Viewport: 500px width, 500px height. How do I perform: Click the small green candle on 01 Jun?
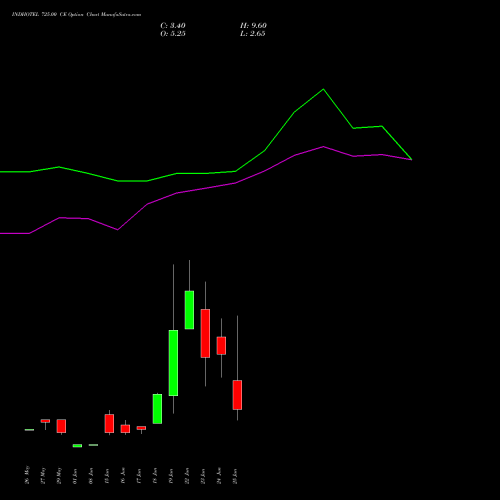(77, 446)
